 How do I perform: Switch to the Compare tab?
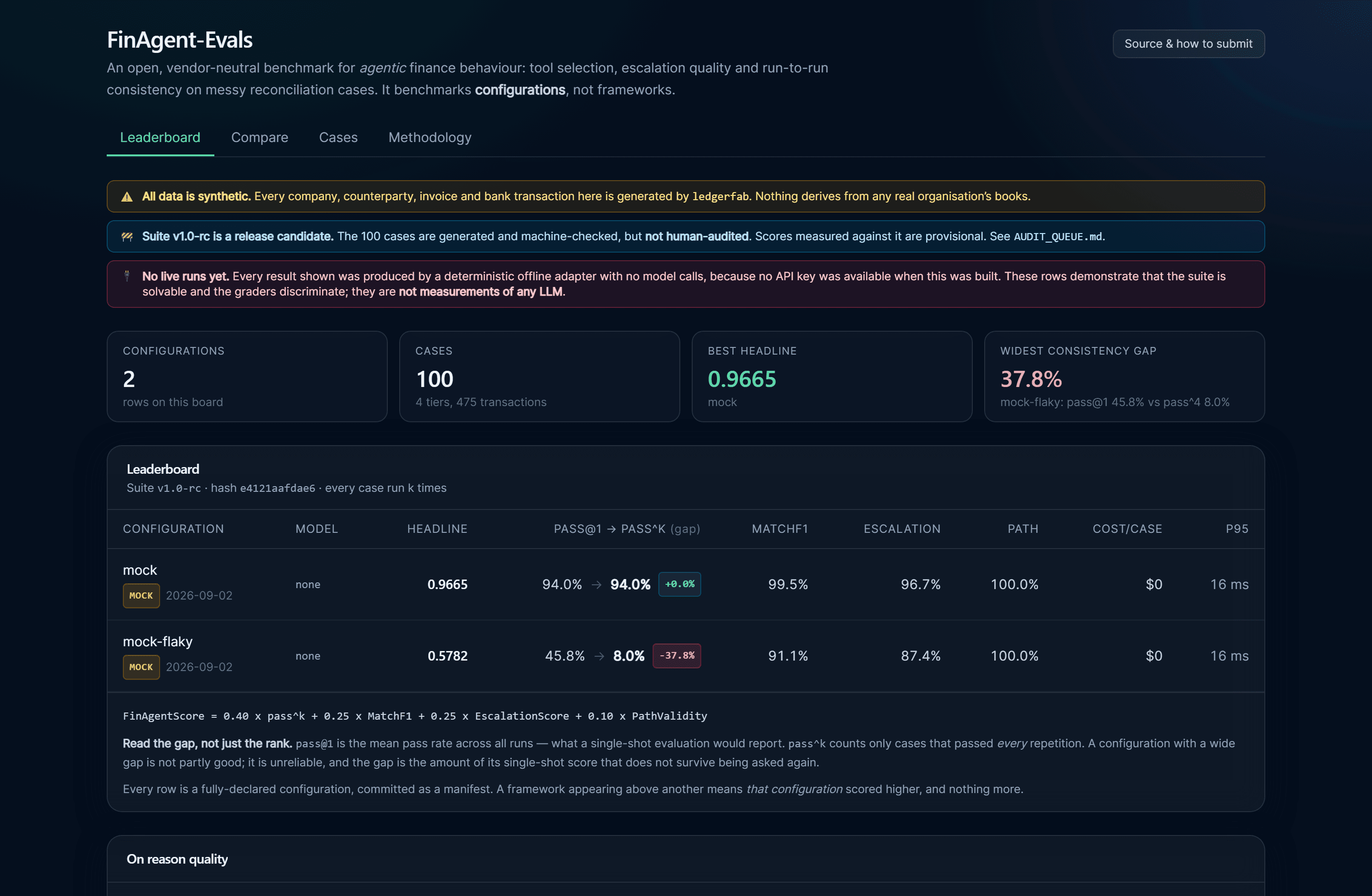click(260, 137)
